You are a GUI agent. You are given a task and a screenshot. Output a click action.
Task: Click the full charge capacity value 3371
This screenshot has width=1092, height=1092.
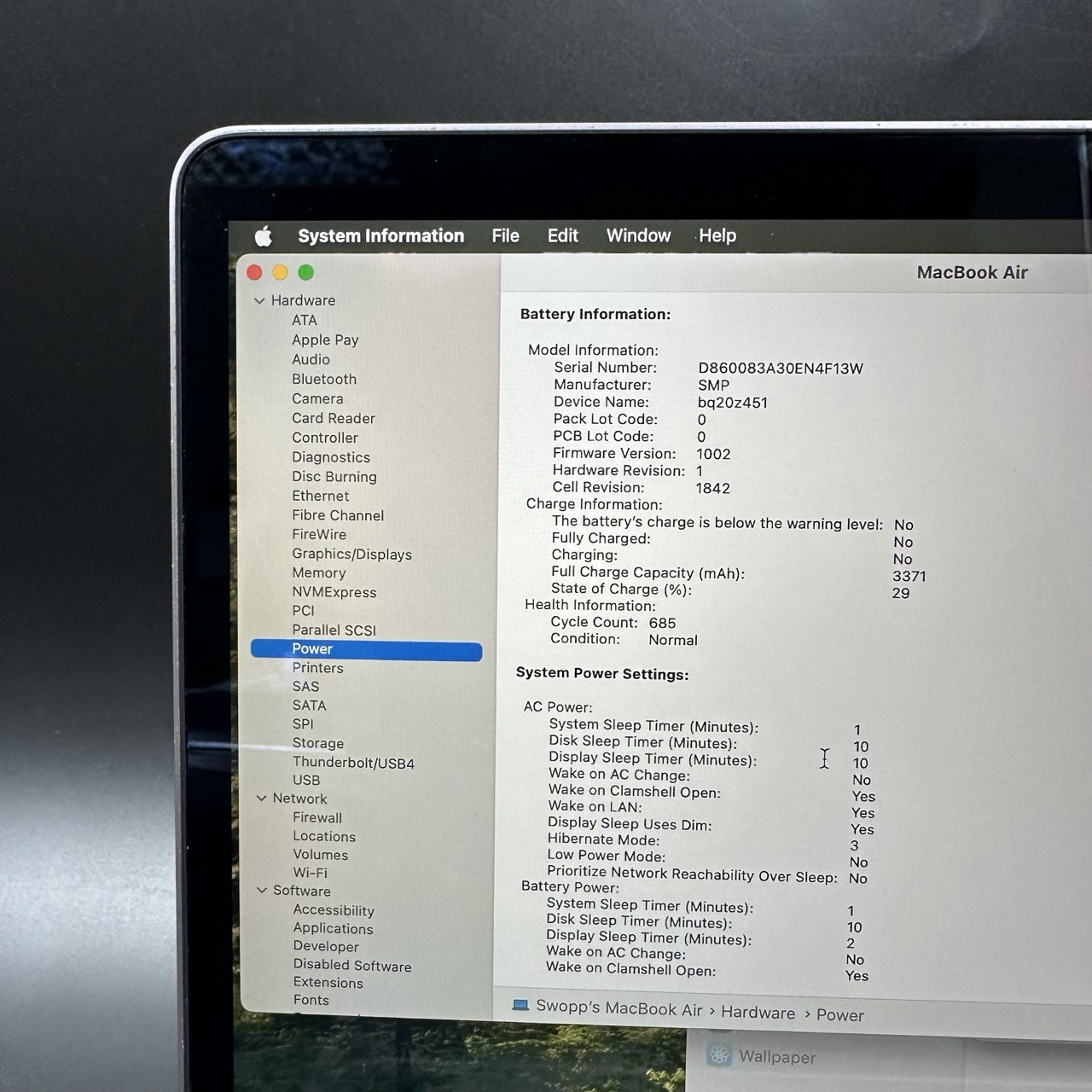(909, 577)
